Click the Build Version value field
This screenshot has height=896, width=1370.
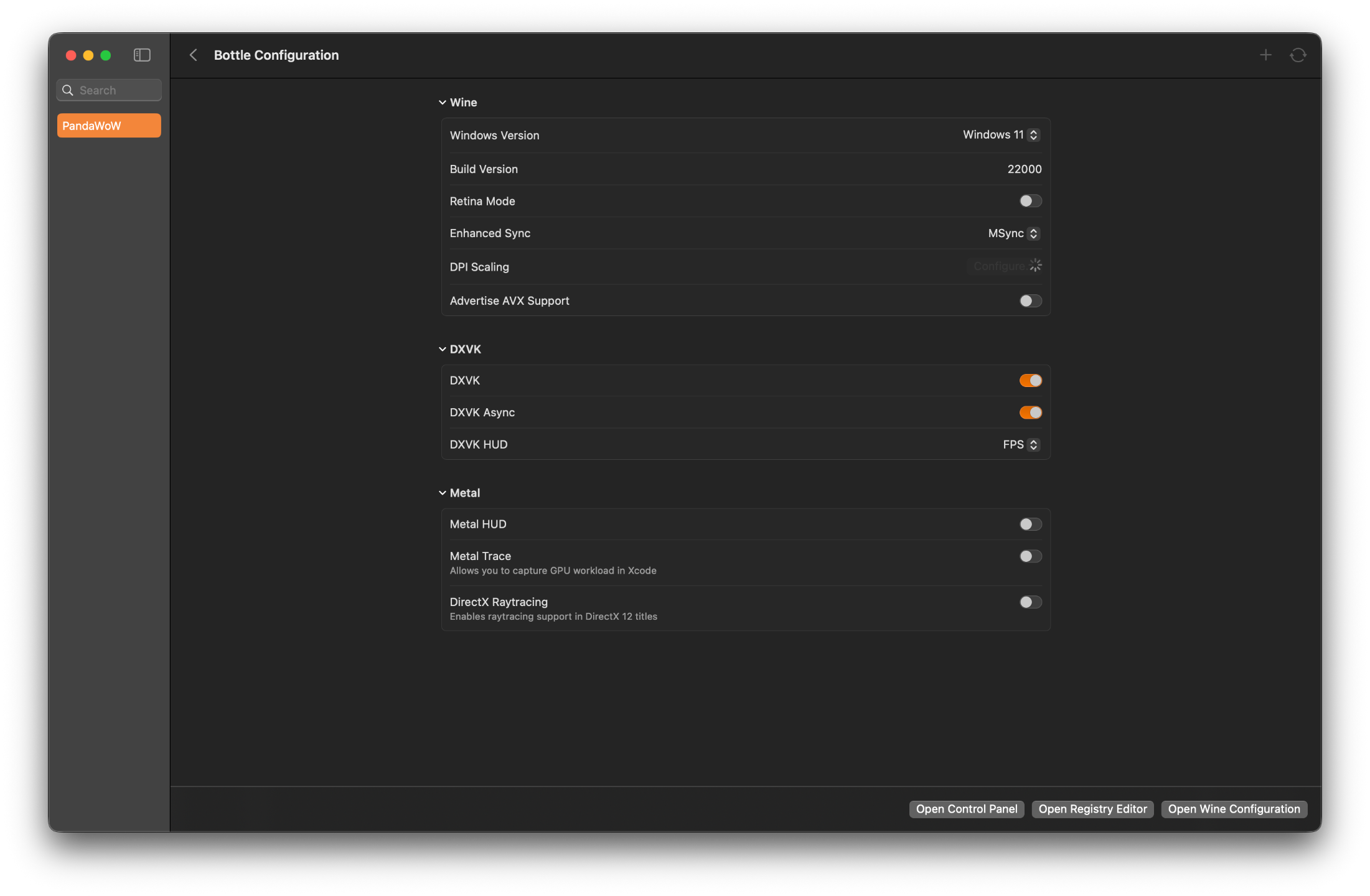coord(1024,169)
